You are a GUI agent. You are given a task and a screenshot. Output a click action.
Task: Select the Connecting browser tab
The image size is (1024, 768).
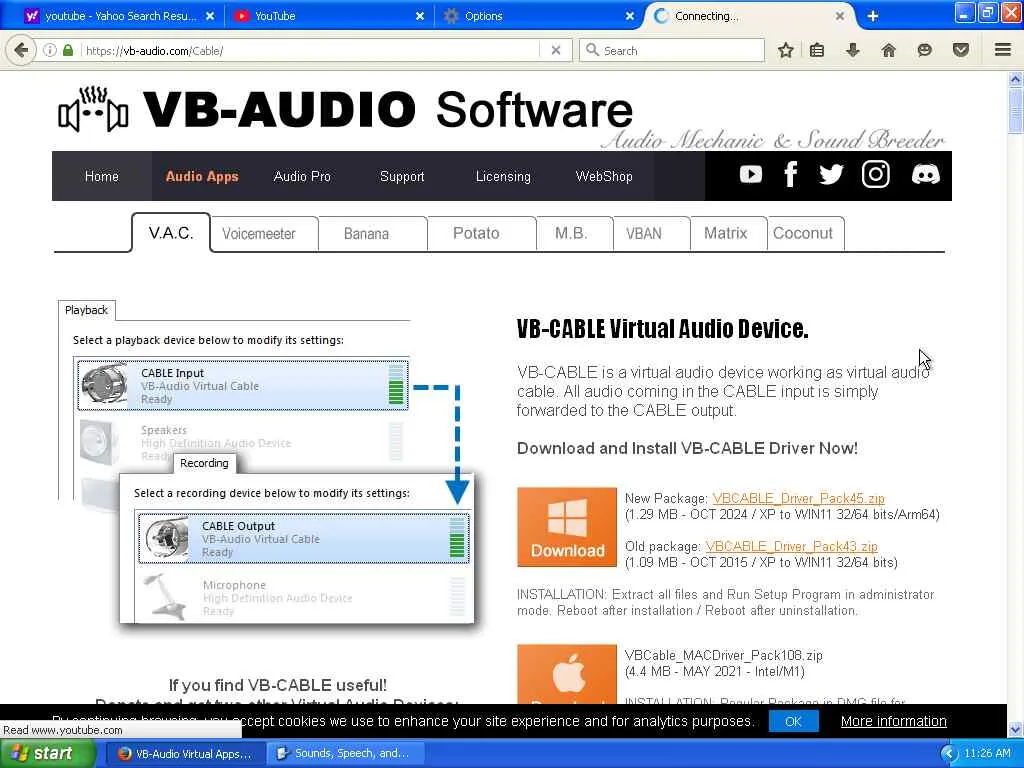[x=751, y=16]
